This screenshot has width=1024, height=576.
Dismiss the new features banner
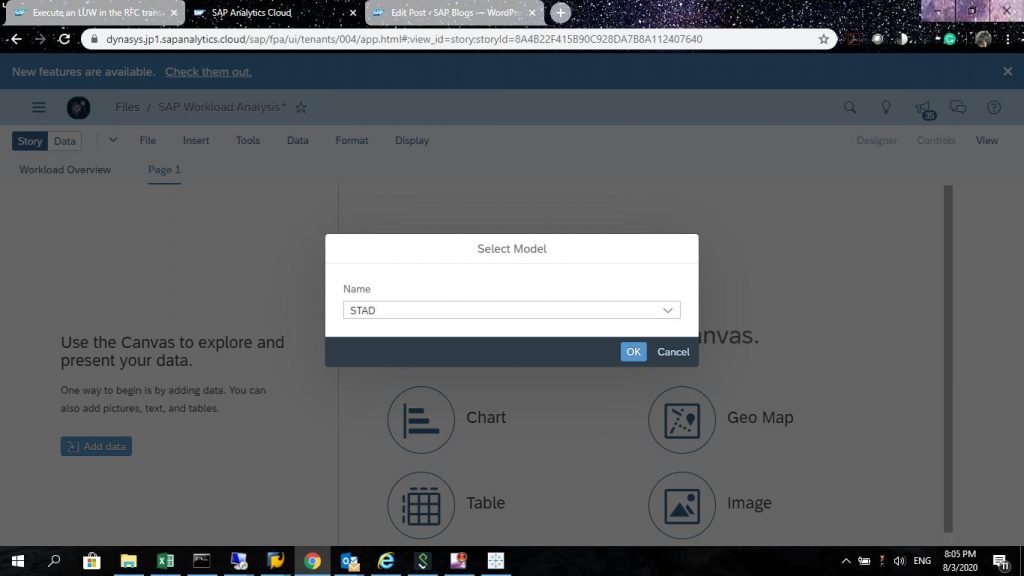click(1008, 71)
